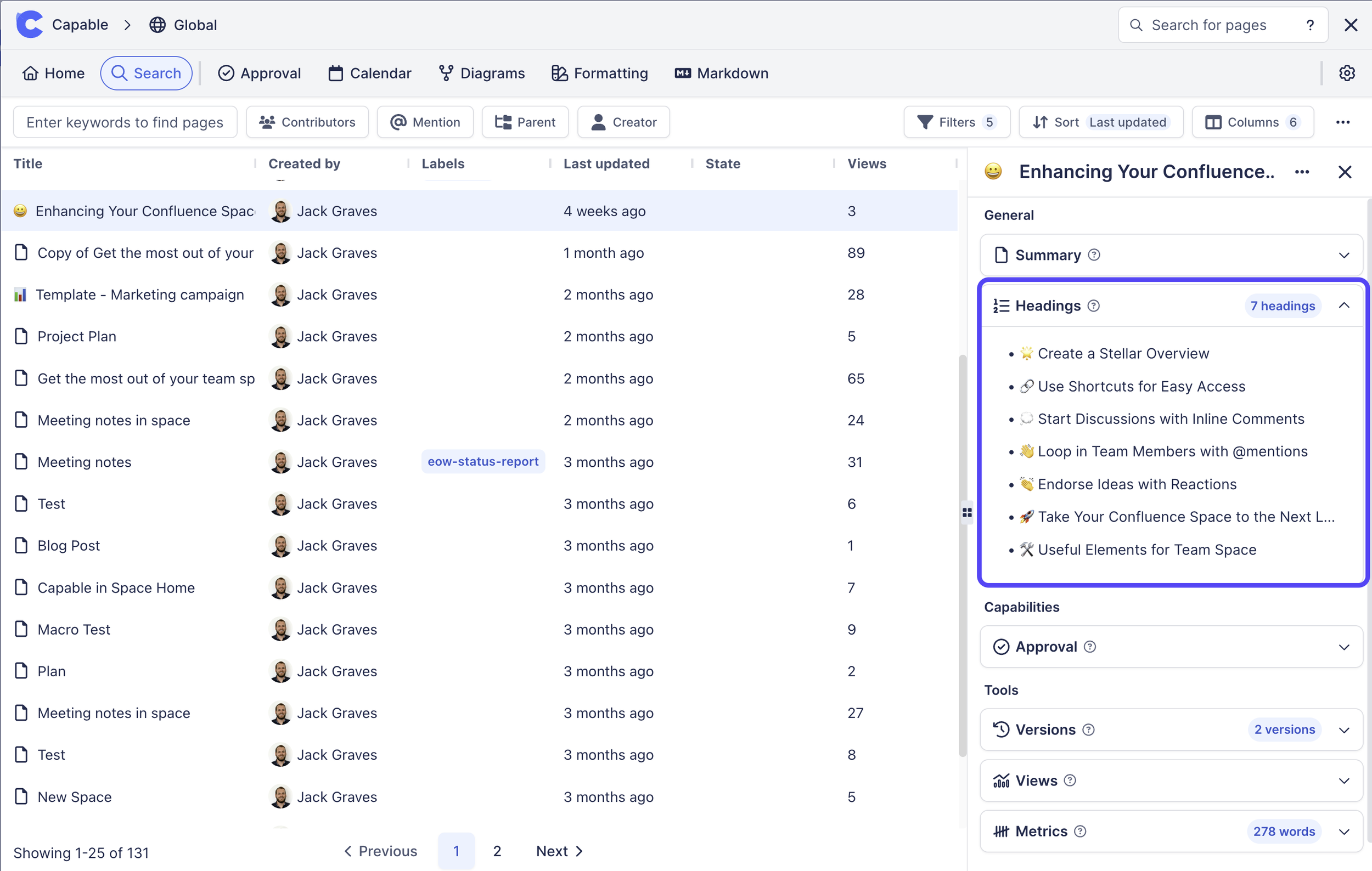Image resolution: width=1372 pixels, height=871 pixels.
Task: Open the Global globe icon breadcrumb
Action: [x=158, y=25]
